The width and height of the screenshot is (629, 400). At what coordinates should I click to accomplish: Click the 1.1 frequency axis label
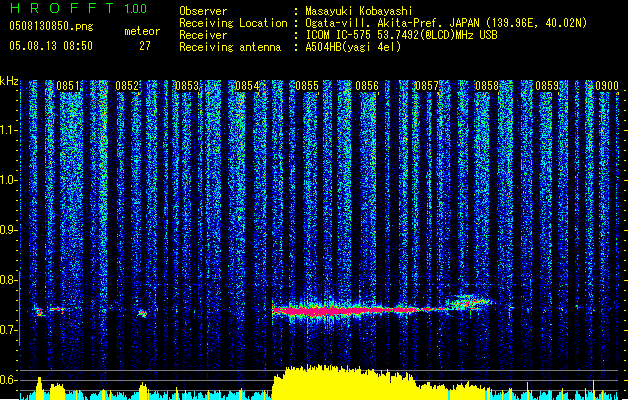(9, 130)
